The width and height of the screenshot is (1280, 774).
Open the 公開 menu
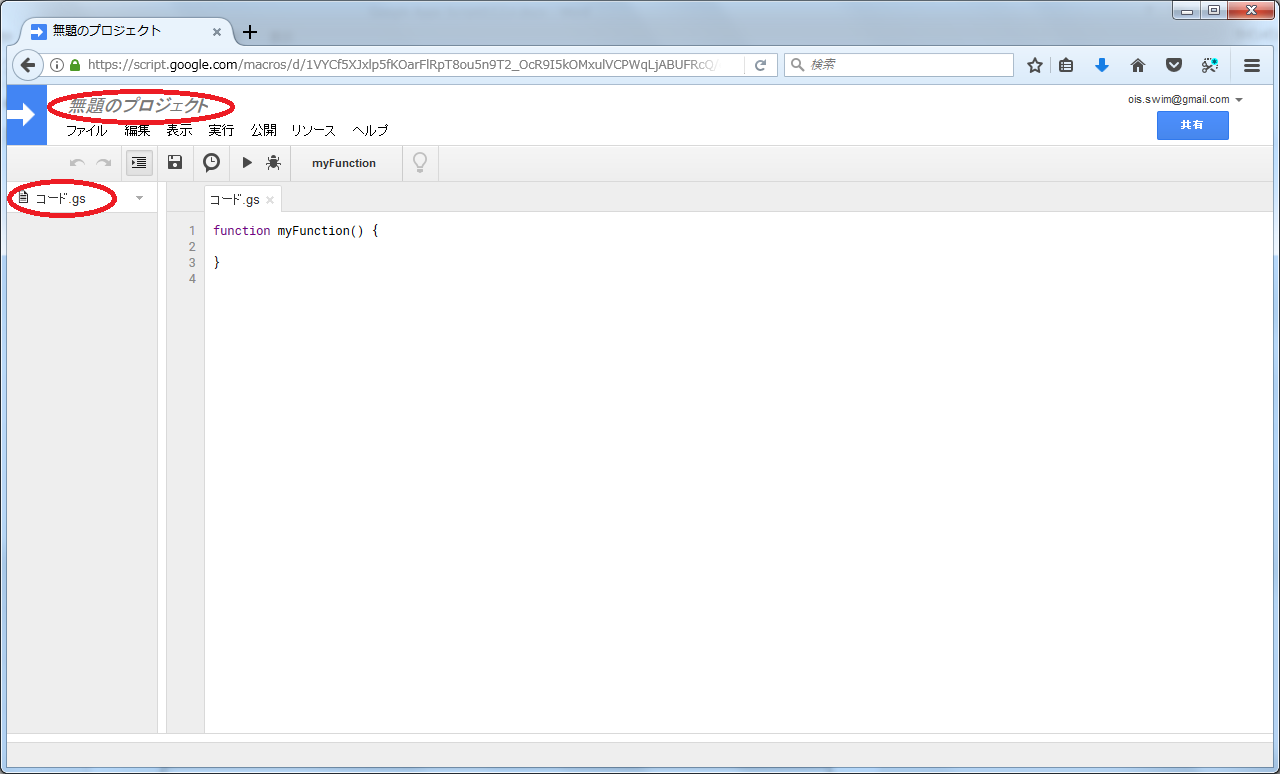[x=263, y=130]
